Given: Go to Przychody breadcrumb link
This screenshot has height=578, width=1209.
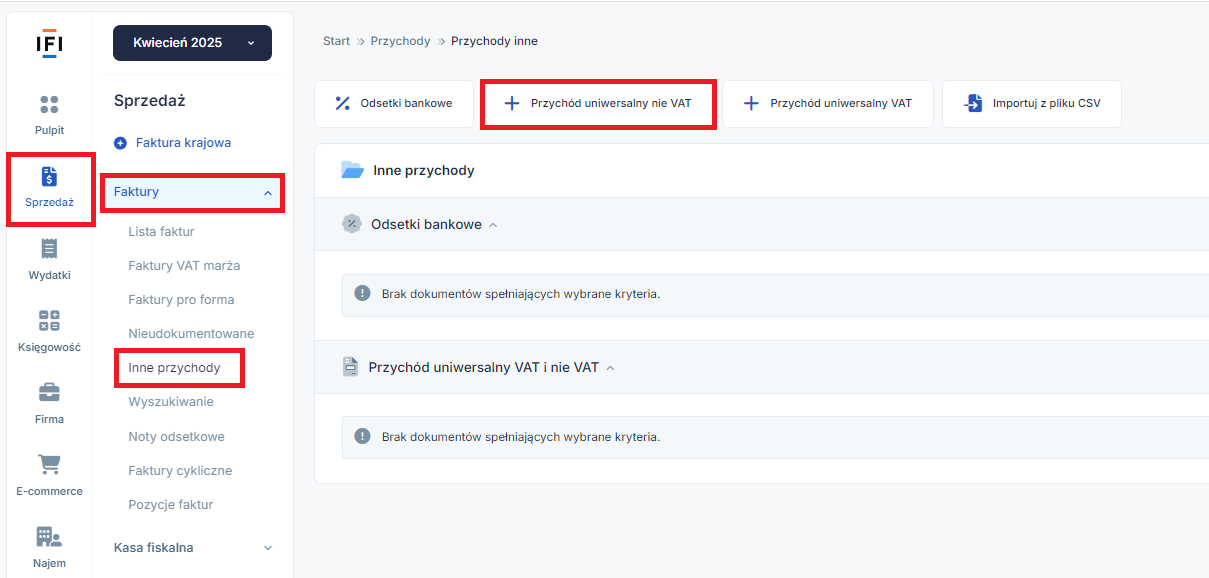Looking at the screenshot, I should 400,41.
